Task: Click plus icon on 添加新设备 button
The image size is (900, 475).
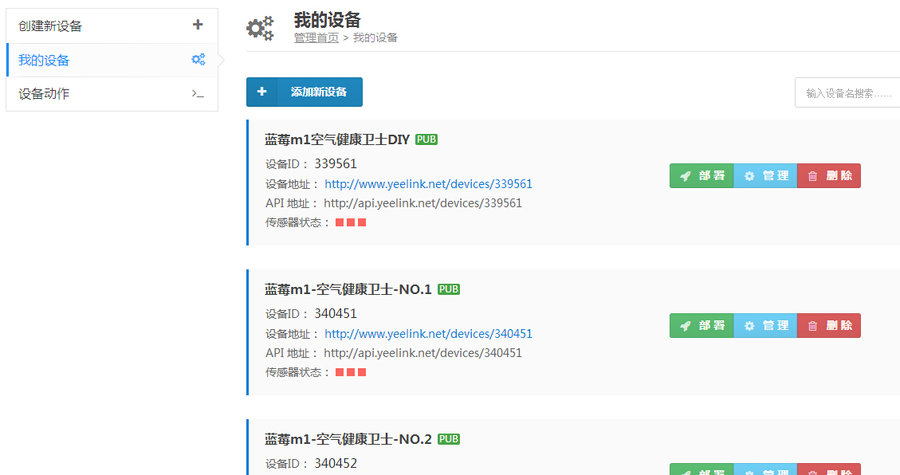Action: (x=262, y=92)
